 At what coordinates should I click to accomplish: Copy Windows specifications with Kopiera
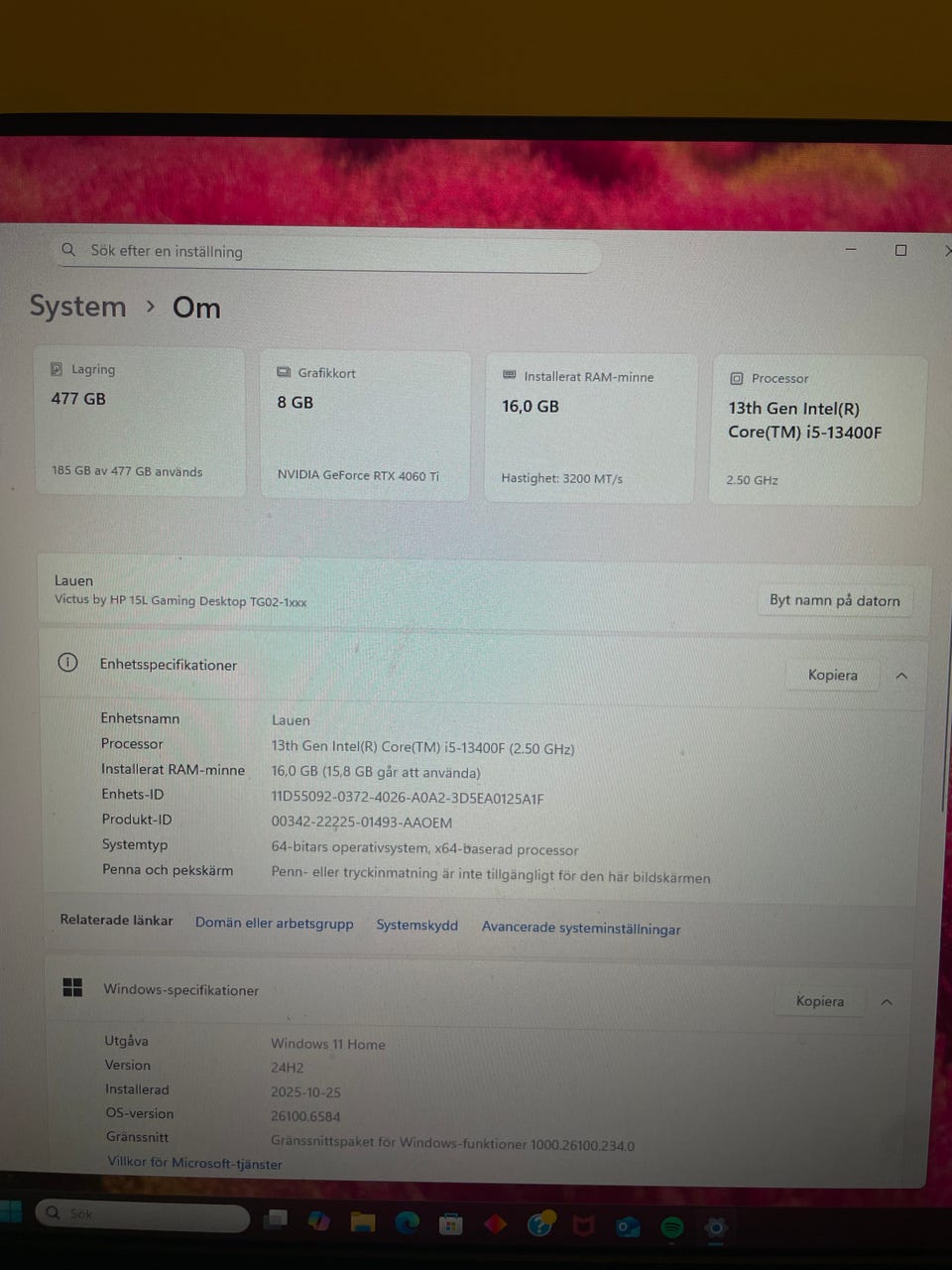tap(820, 1001)
